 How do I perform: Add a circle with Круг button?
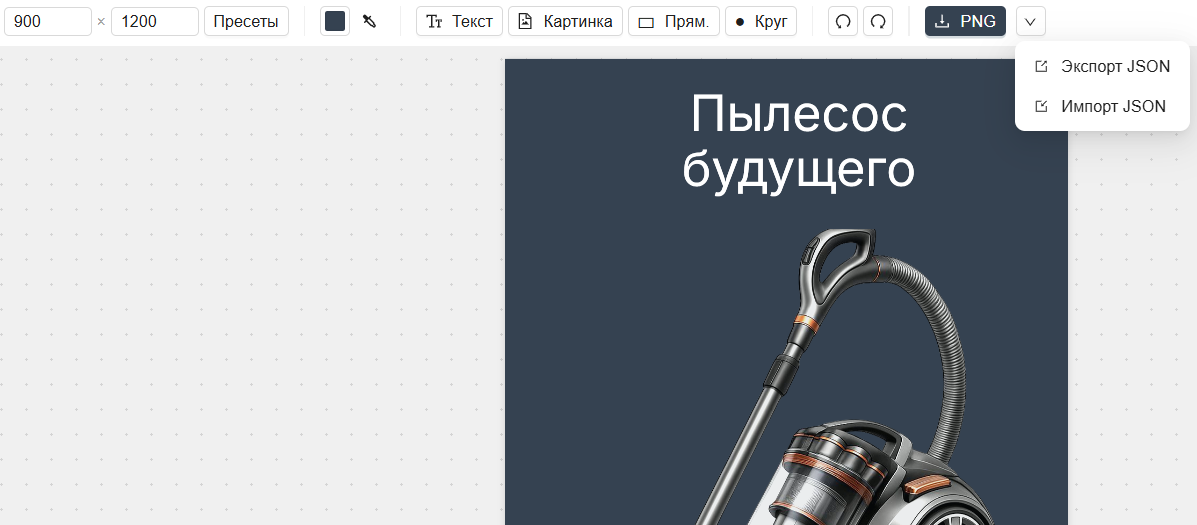tap(761, 21)
